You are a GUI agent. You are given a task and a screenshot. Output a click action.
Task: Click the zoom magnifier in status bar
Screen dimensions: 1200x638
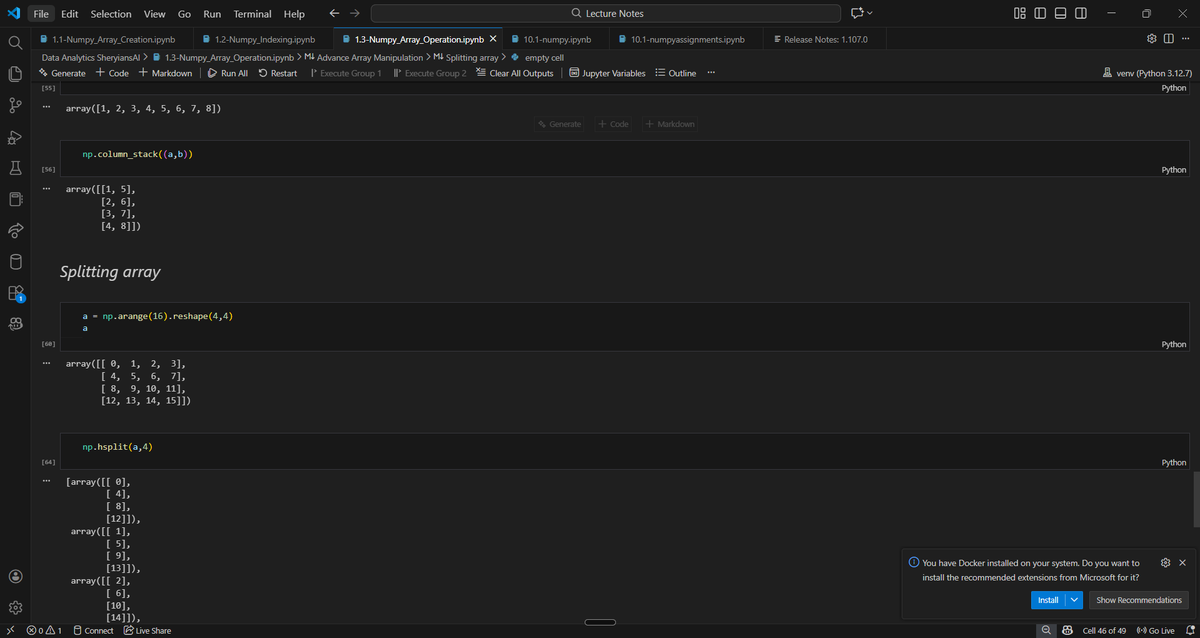click(x=1046, y=630)
